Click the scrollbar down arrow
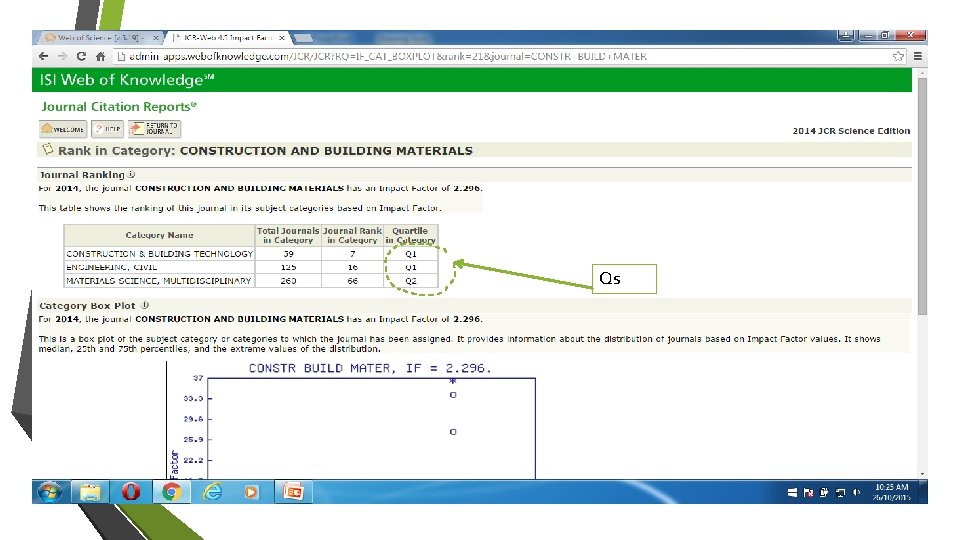Viewport: 960px width, 540px height. point(922,474)
